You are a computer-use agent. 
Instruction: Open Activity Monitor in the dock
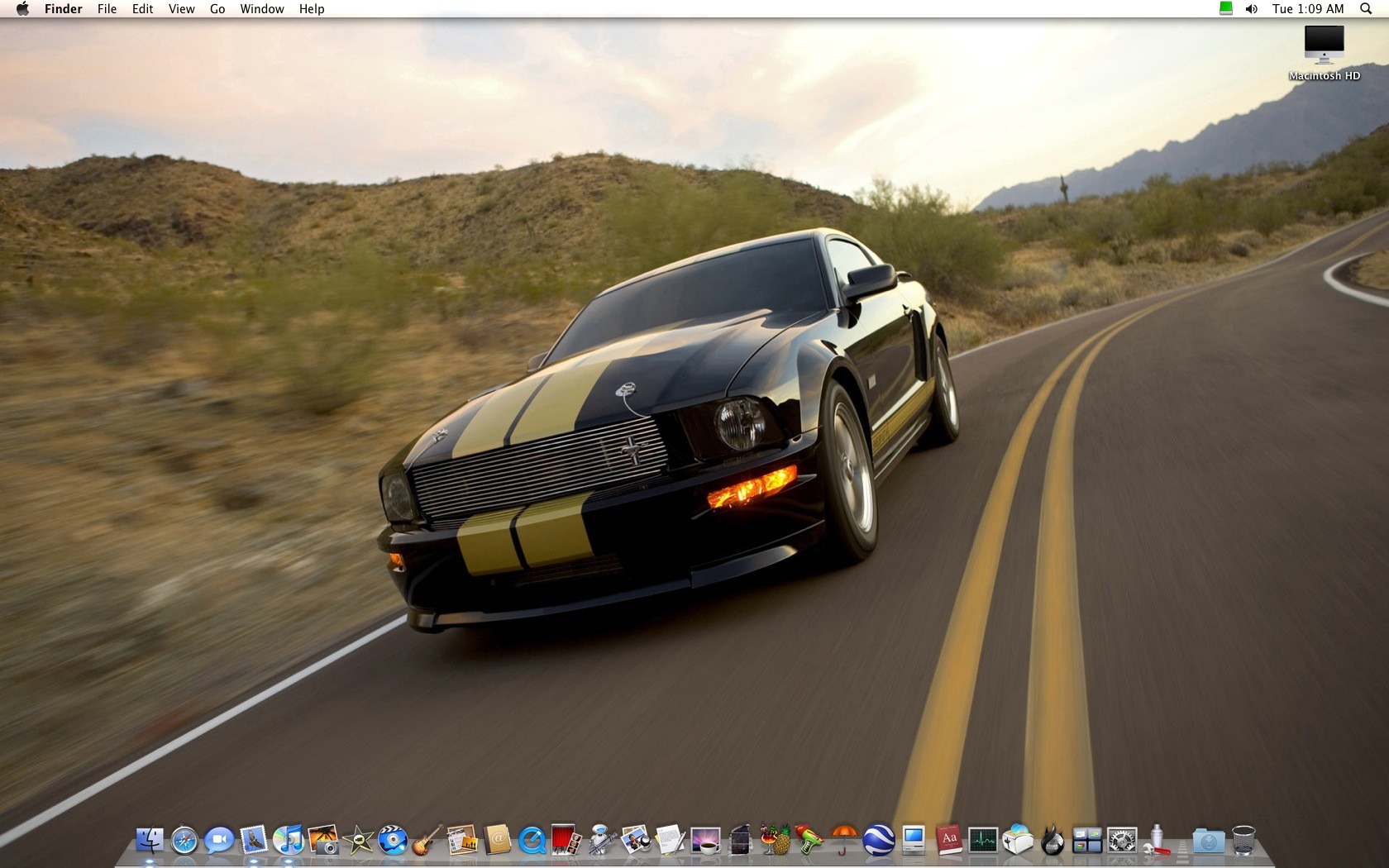tap(983, 841)
